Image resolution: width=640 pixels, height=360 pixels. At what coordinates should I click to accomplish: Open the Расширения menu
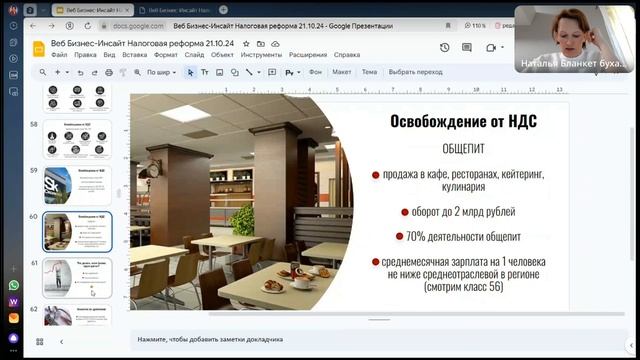point(308,55)
